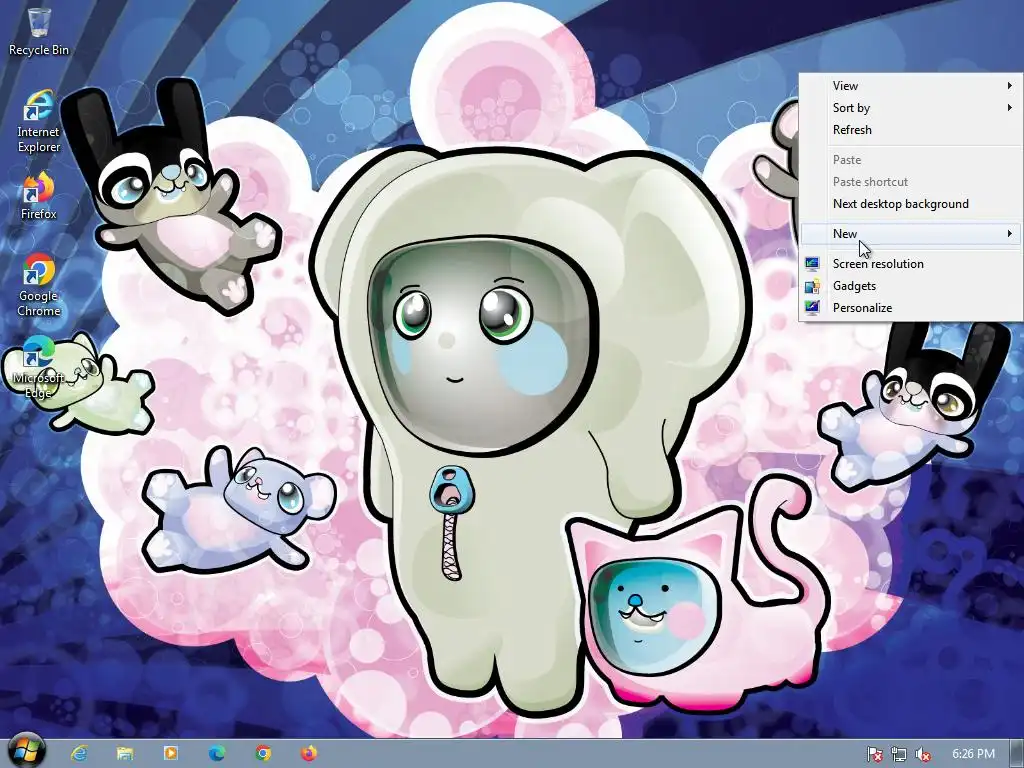
Task: Open Windows Media Player from taskbar
Action: (x=170, y=753)
